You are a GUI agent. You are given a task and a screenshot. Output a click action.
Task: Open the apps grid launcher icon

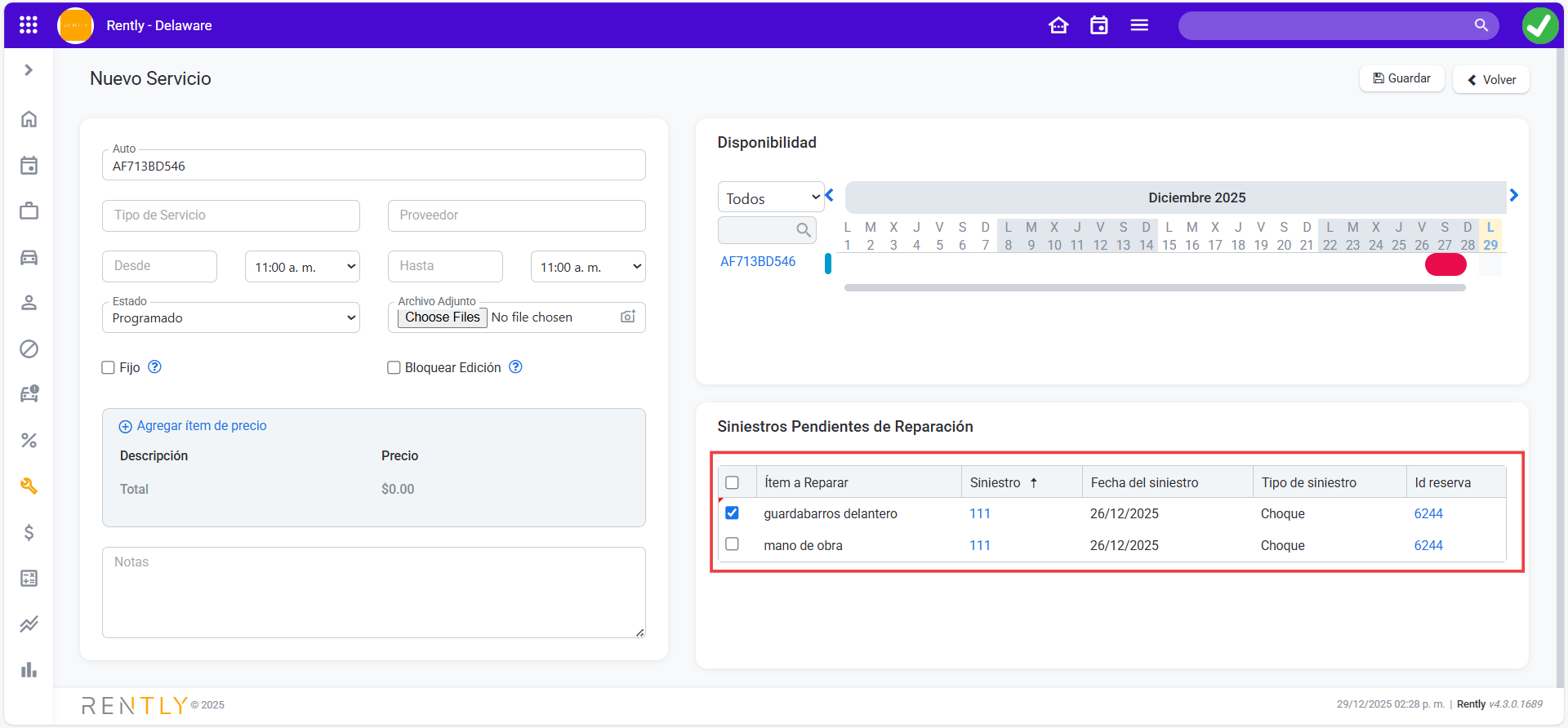tap(29, 25)
